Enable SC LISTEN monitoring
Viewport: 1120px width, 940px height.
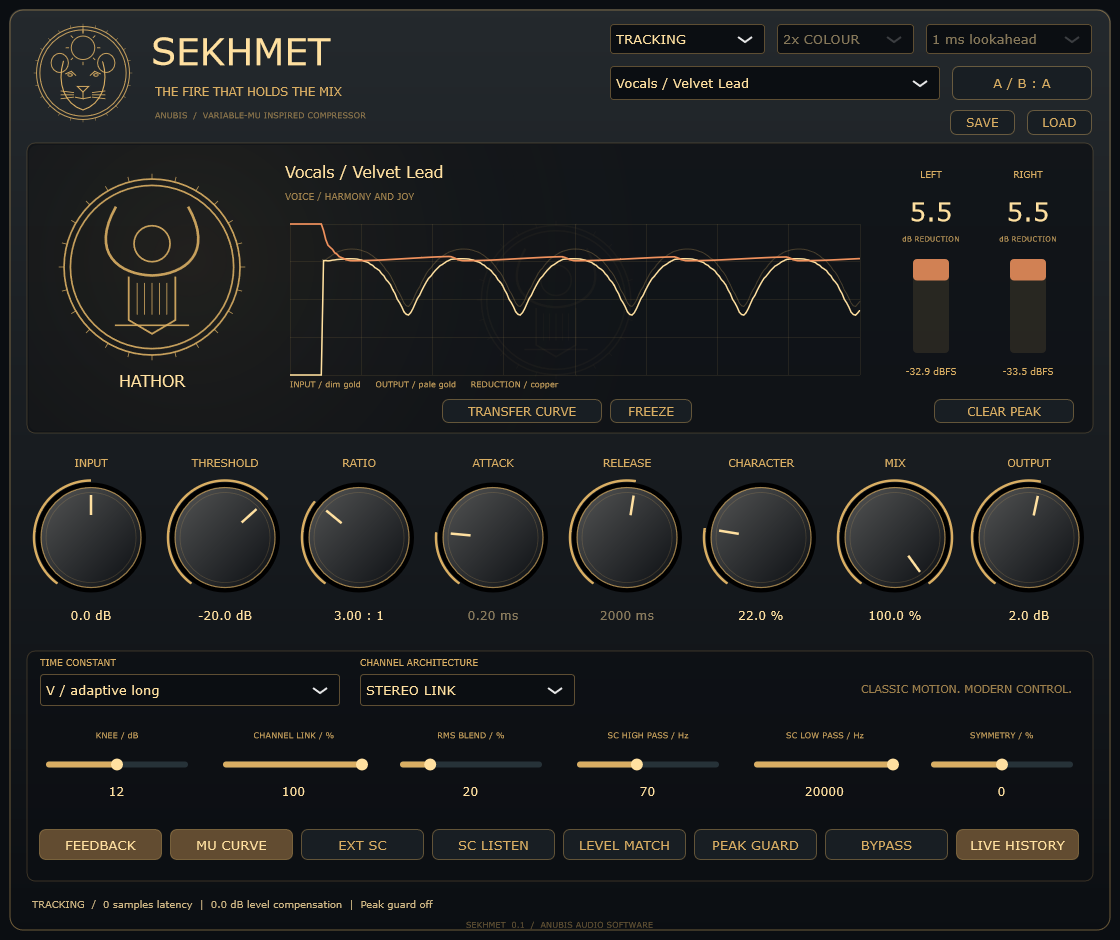coord(494,845)
